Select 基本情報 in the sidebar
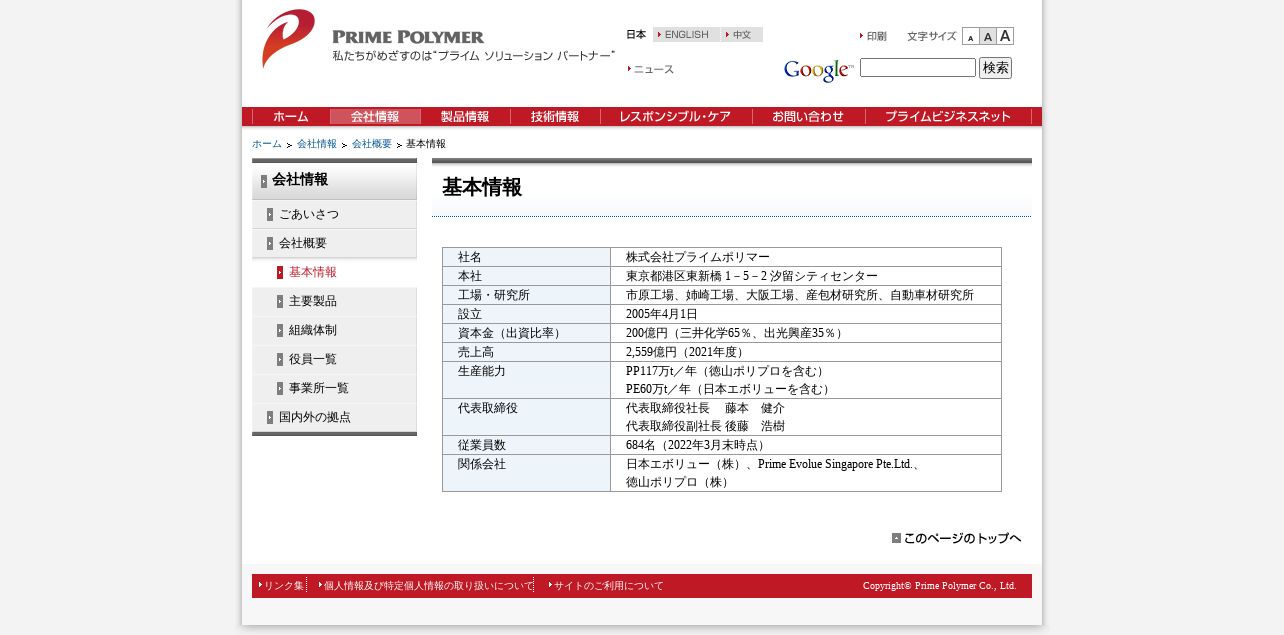The width and height of the screenshot is (1284, 635). pos(334,272)
